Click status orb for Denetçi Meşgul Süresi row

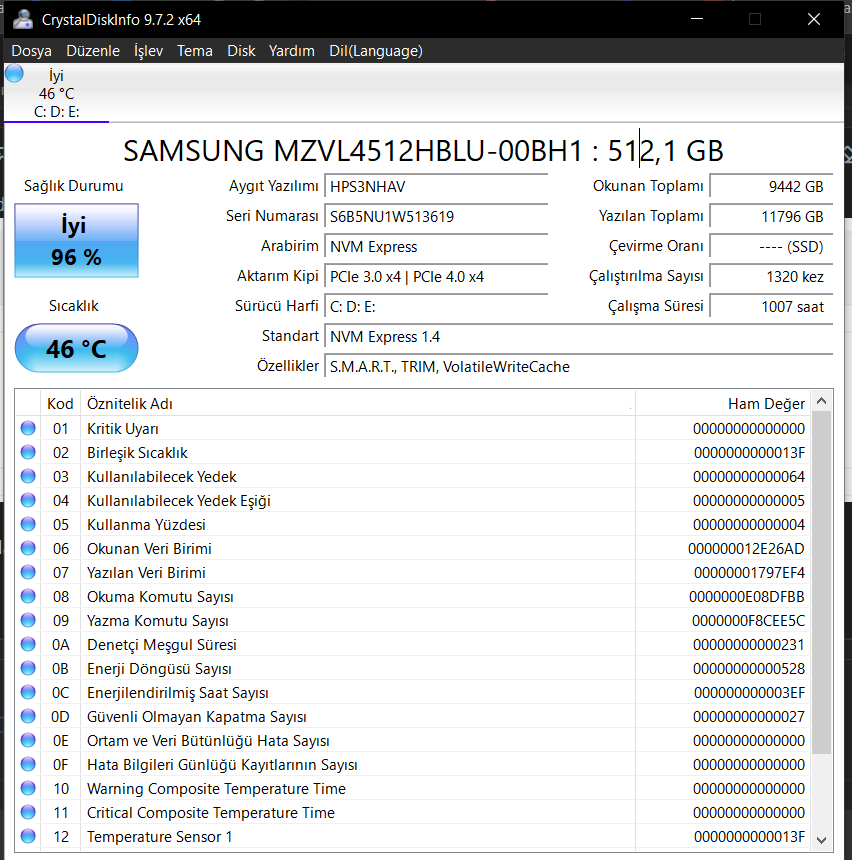click(28, 644)
